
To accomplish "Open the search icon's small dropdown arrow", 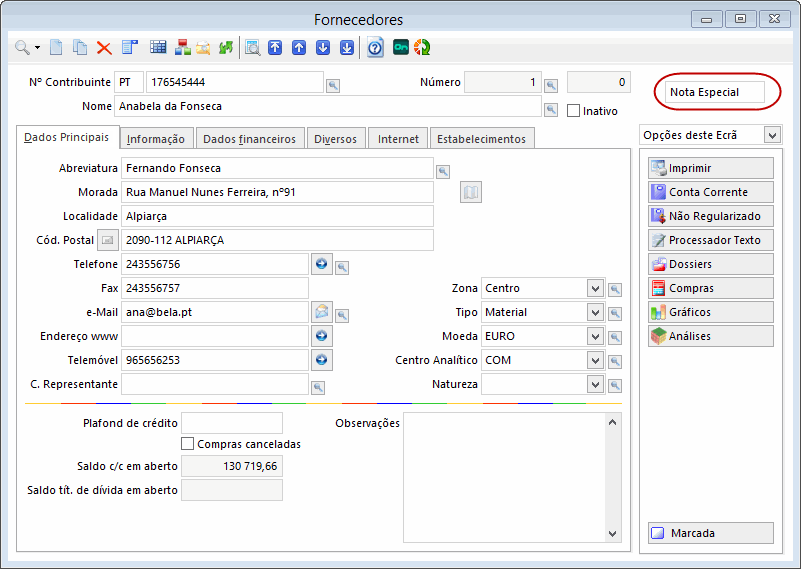I will click(x=37, y=48).
